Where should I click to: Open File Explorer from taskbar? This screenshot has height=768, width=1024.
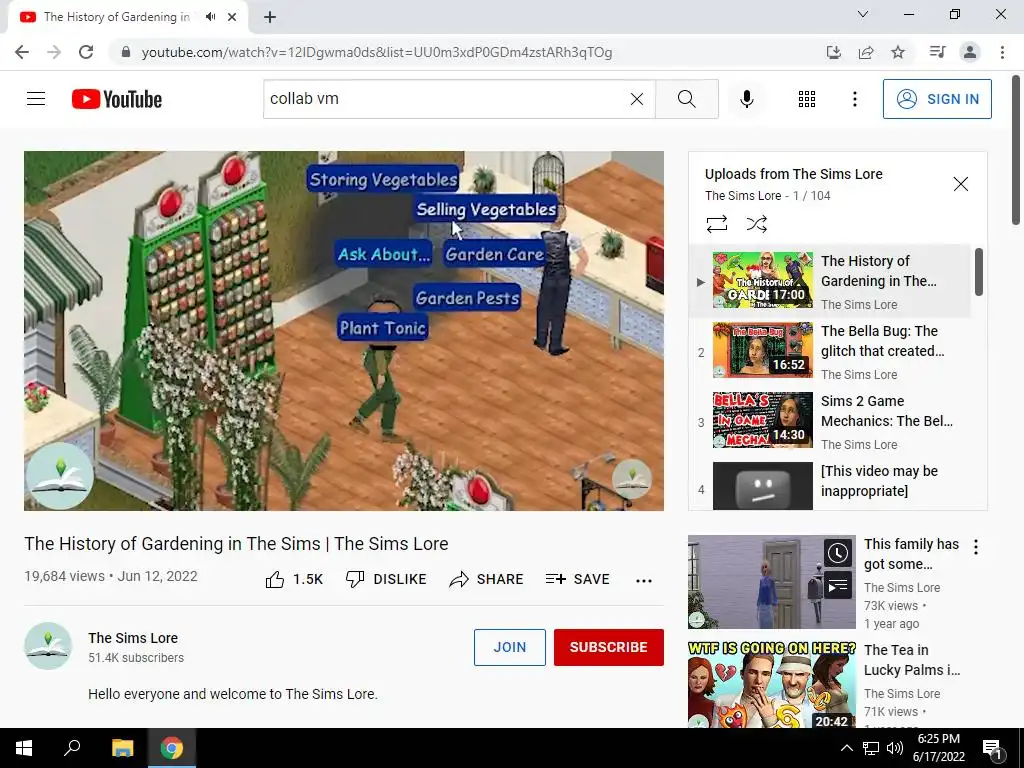tap(122, 748)
